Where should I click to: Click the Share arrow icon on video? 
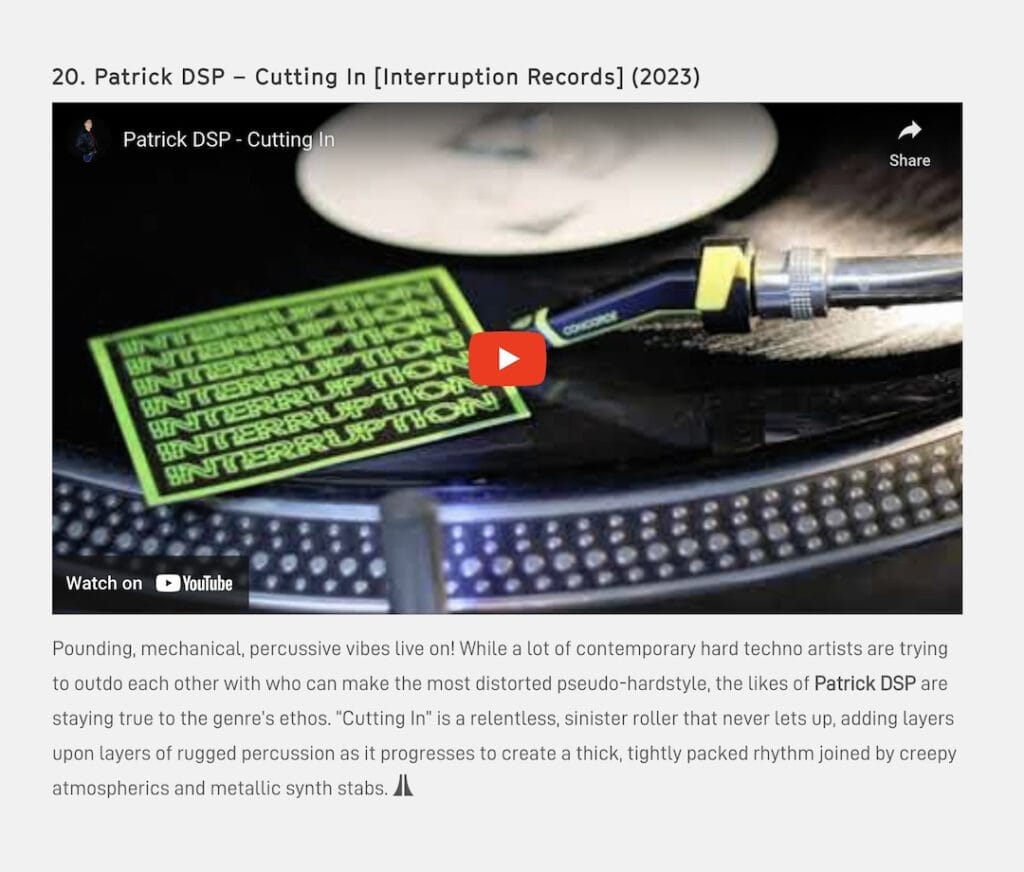pos(909,131)
